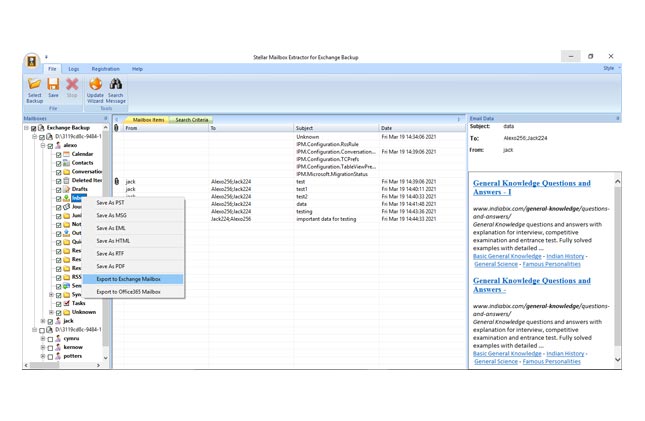This screenshot has height=421, width=645.
Task: Select the Tasks folder icon
Action: (x=66, y=303)
